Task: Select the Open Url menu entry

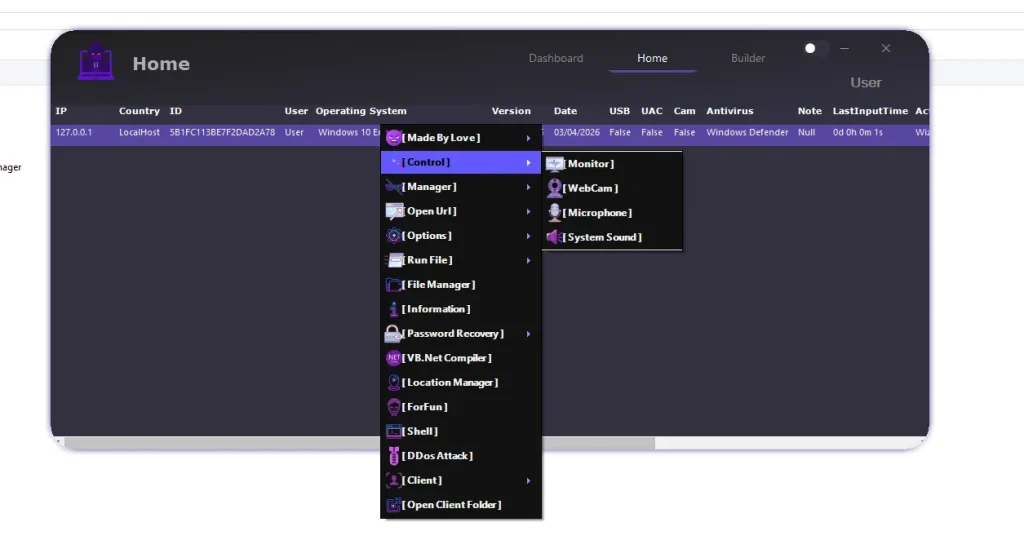Action: click(431, 211)
